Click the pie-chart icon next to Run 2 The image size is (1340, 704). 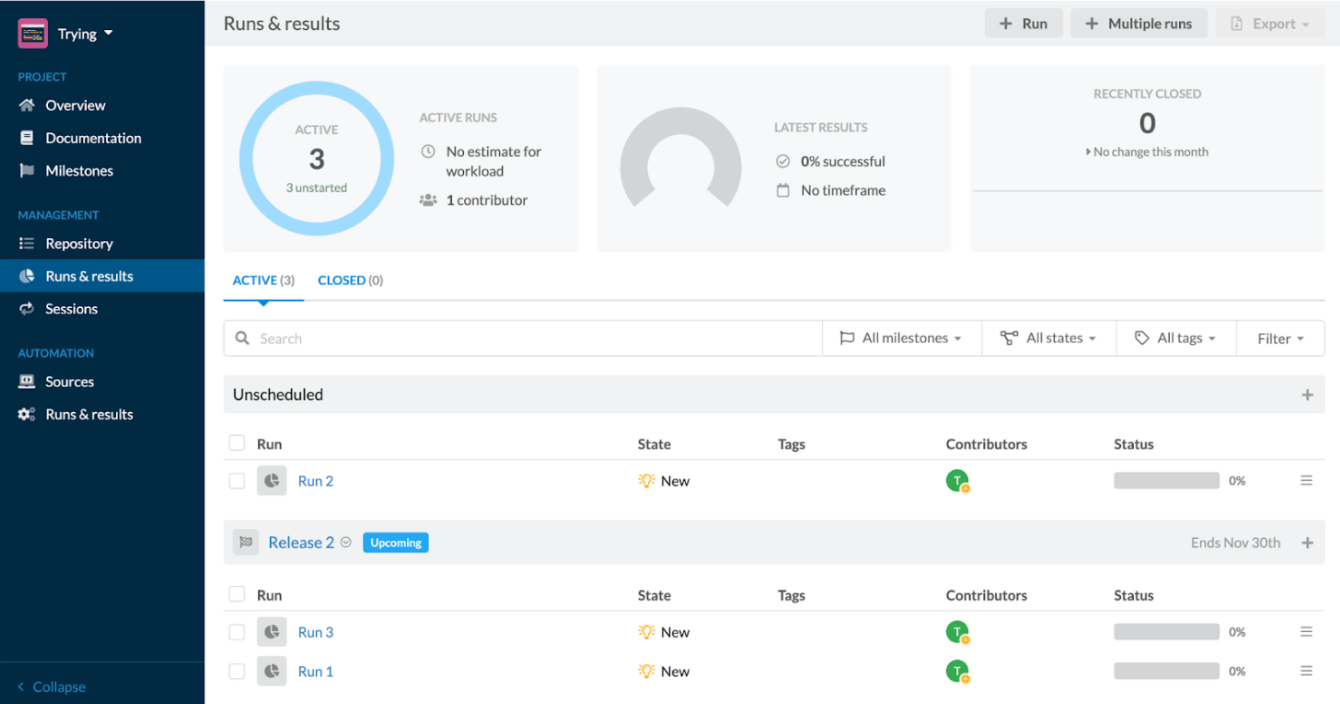coord(271,480)
